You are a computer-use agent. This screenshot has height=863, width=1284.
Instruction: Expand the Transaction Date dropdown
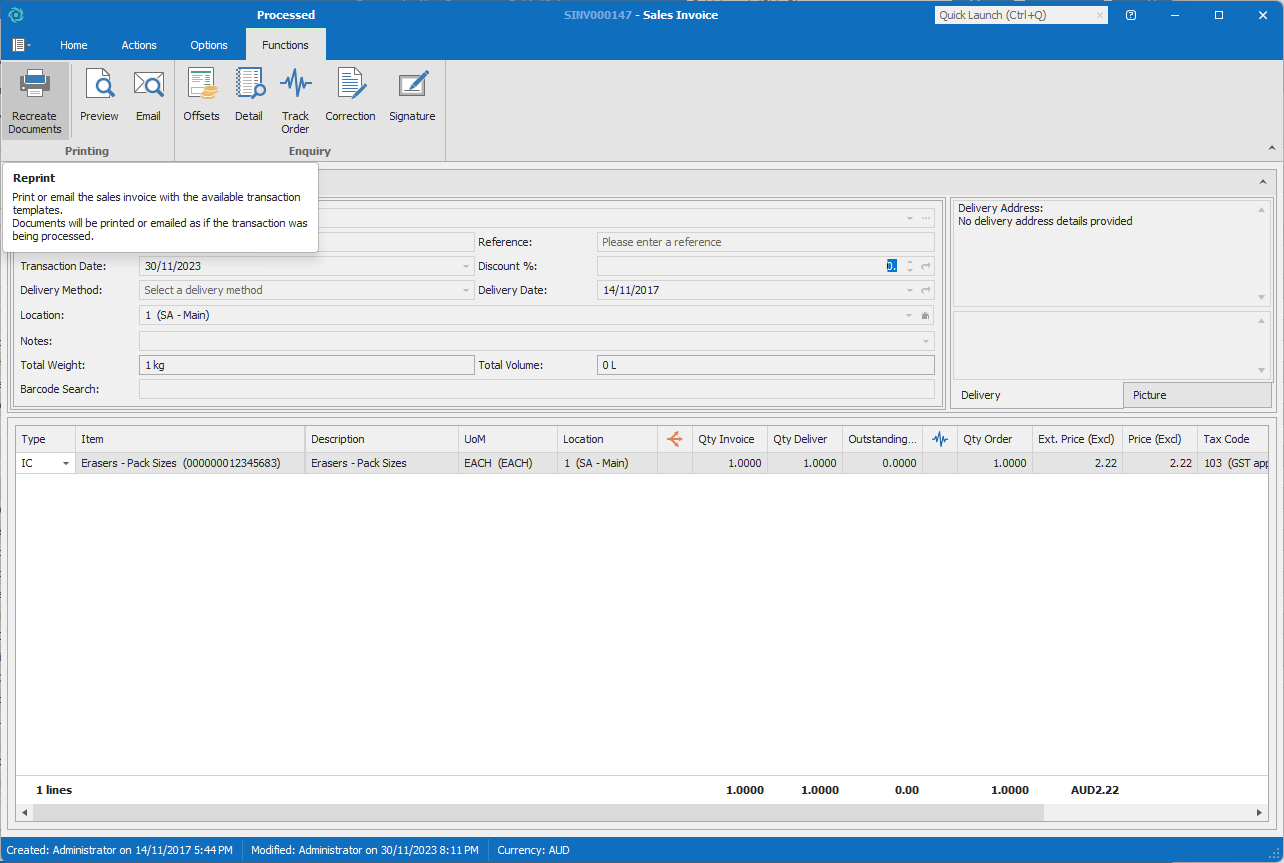tap(466, 266)
